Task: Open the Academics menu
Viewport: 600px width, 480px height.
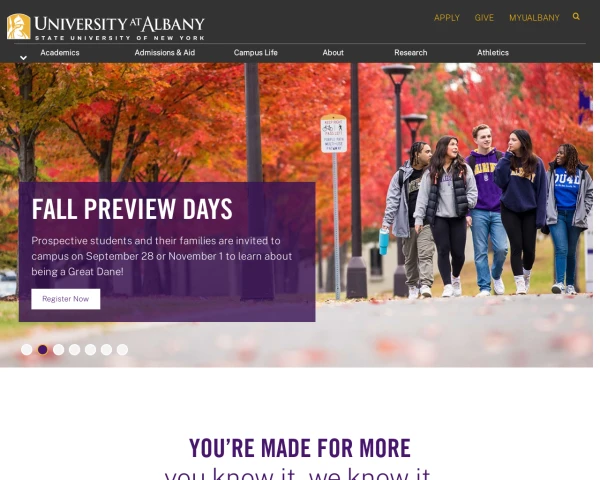Action: (60, 53)
